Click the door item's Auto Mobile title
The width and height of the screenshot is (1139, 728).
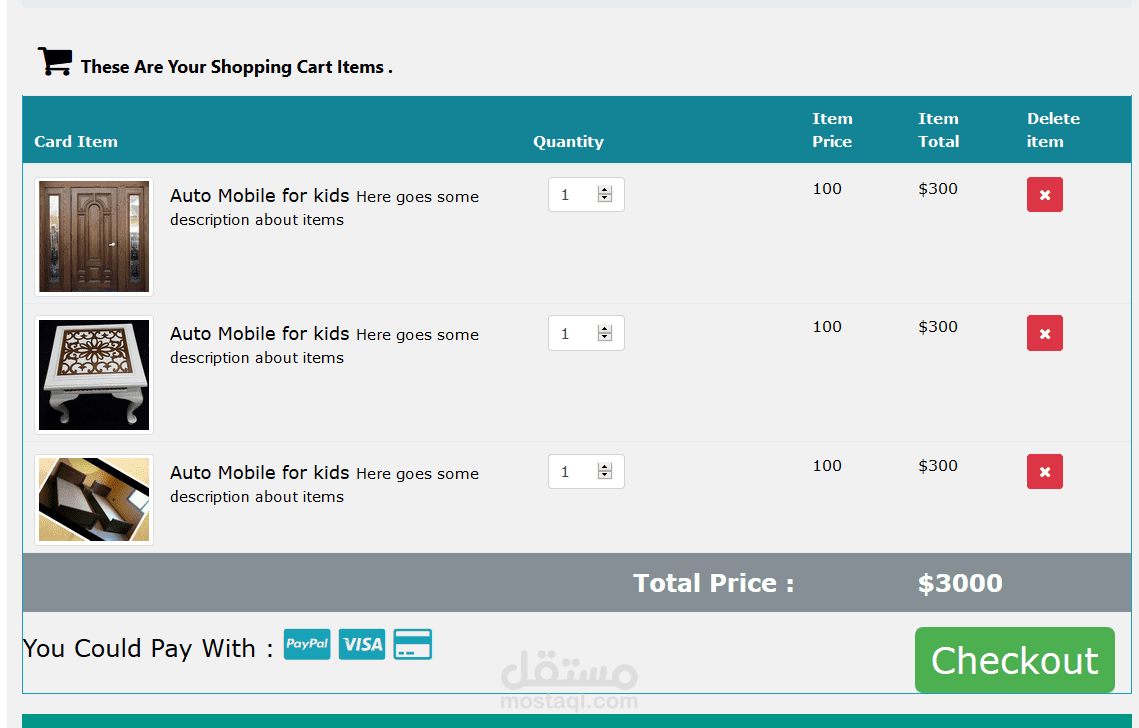coord(260,195)
